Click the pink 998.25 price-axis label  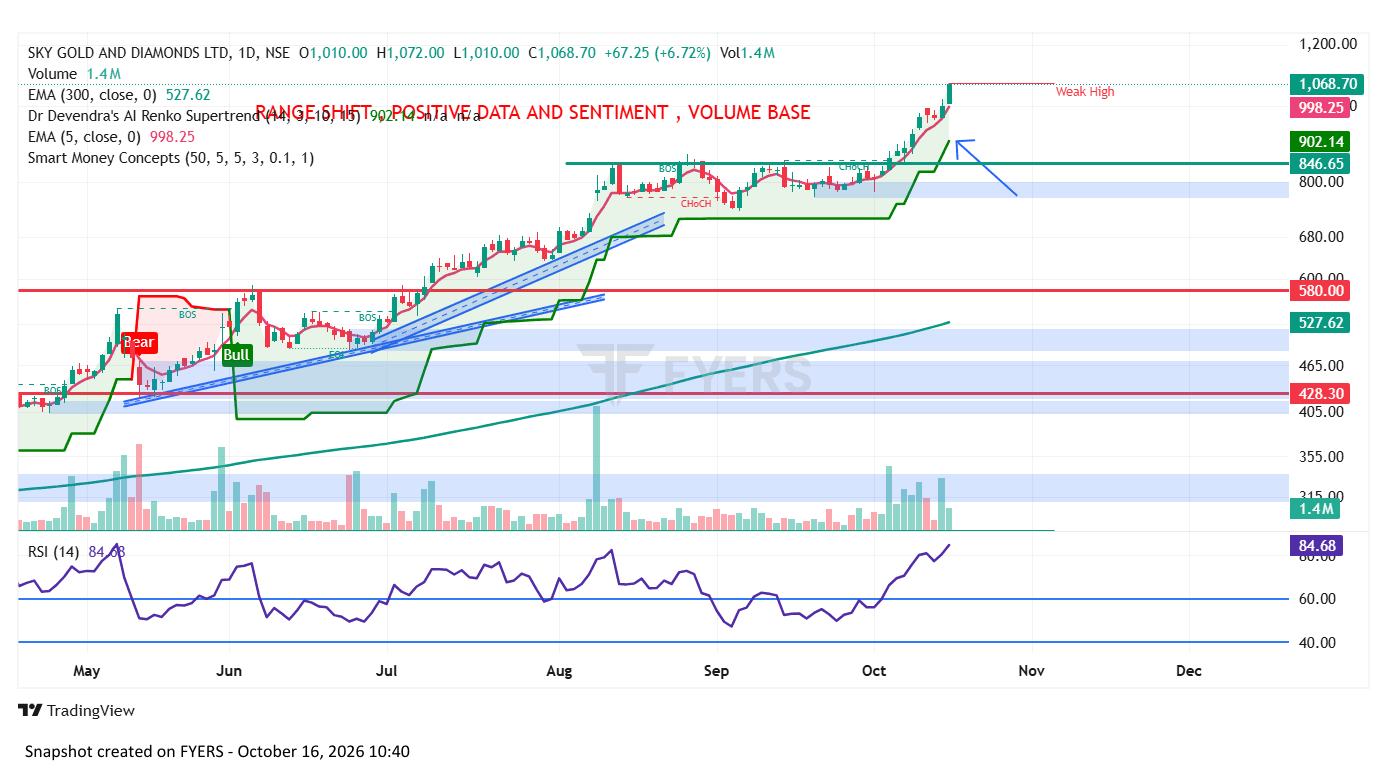(1320, 108)
